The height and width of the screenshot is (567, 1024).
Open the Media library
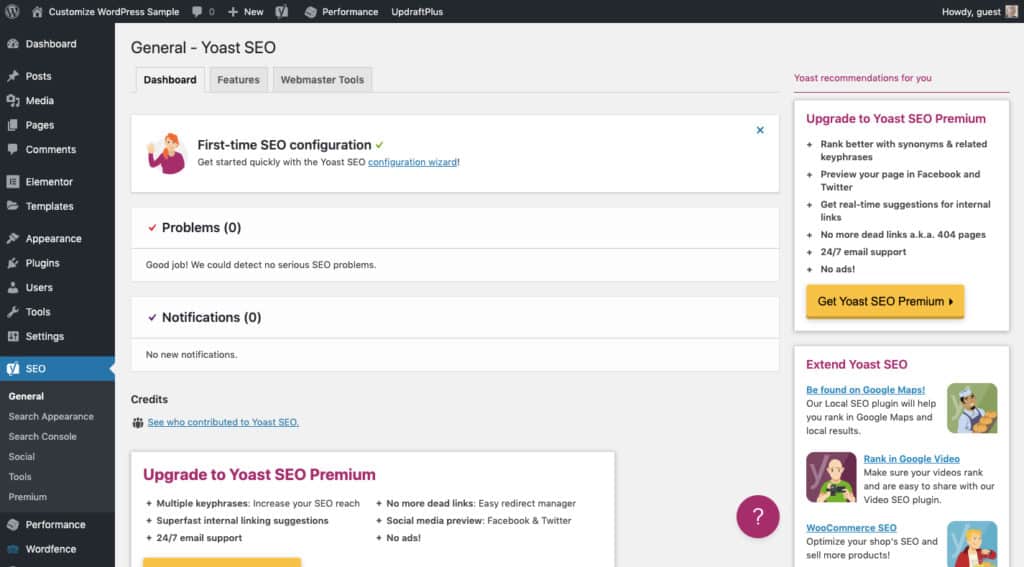[57, 101]
